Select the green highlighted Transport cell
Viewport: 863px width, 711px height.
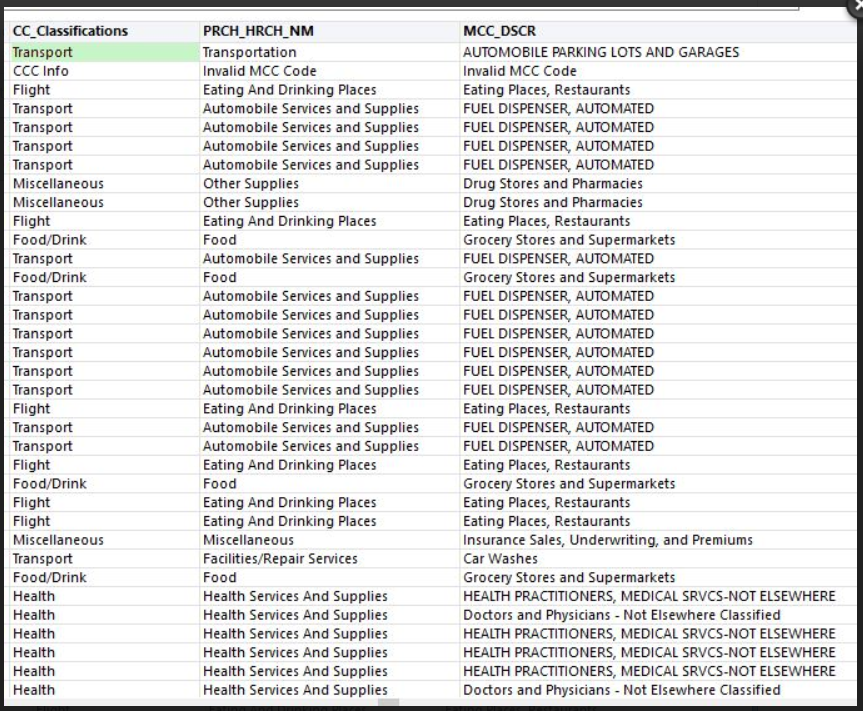coord(104,52)
